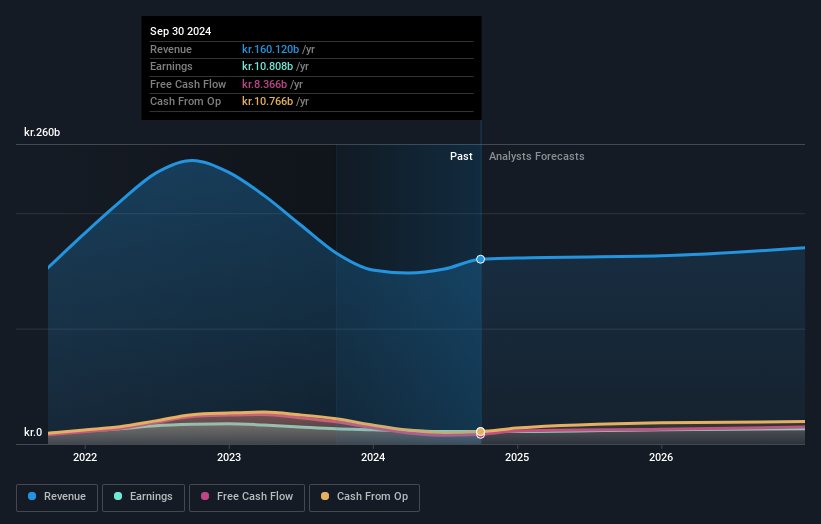
Task: Click the kr.10.808b earnings value
Action: coord(267,66)
